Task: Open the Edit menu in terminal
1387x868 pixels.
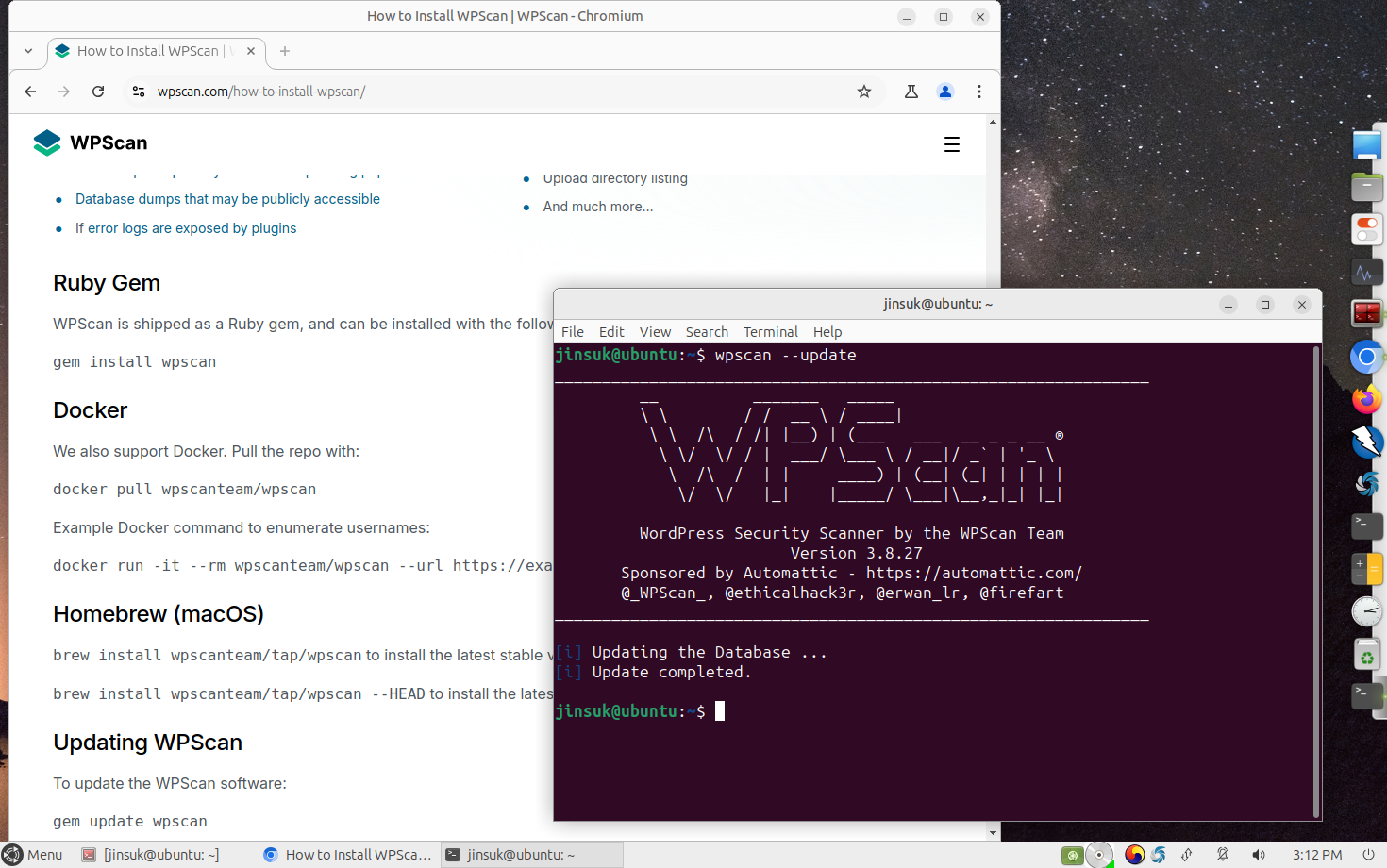Action: [x=611, y=332]
